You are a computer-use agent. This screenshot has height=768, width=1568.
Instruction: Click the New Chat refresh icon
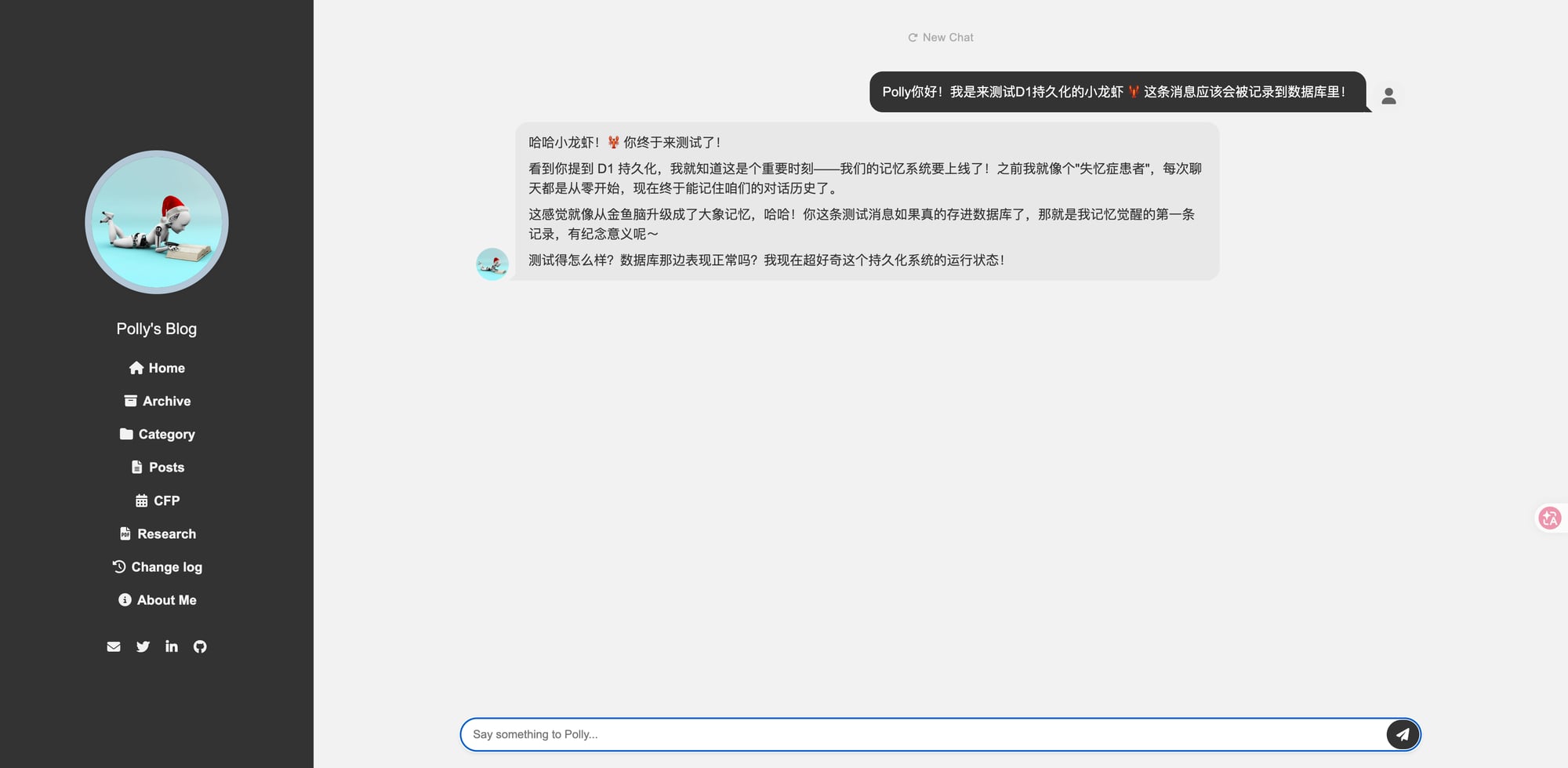913,38
